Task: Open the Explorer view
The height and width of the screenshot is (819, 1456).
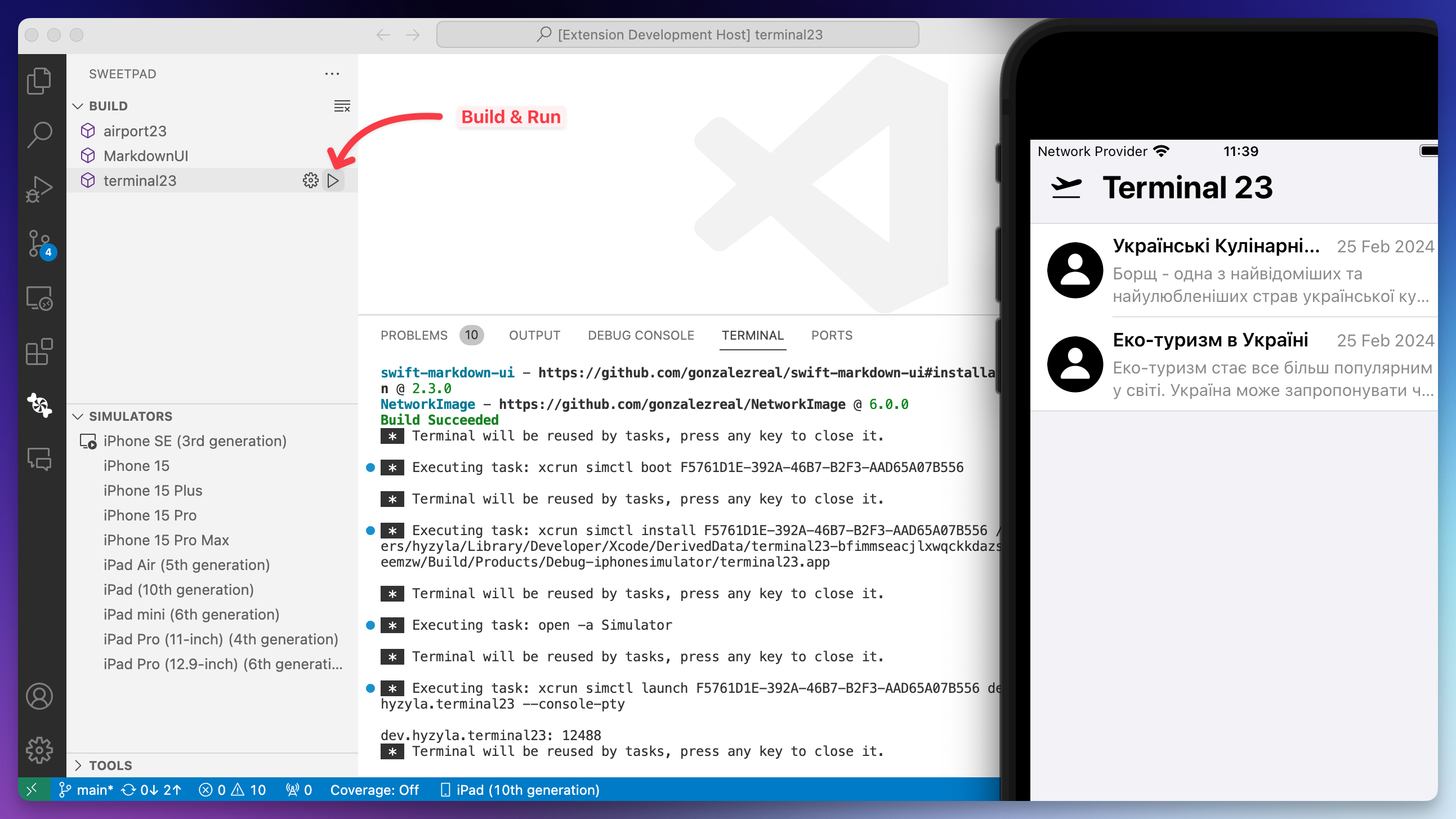Action: (x=39, y=81)
